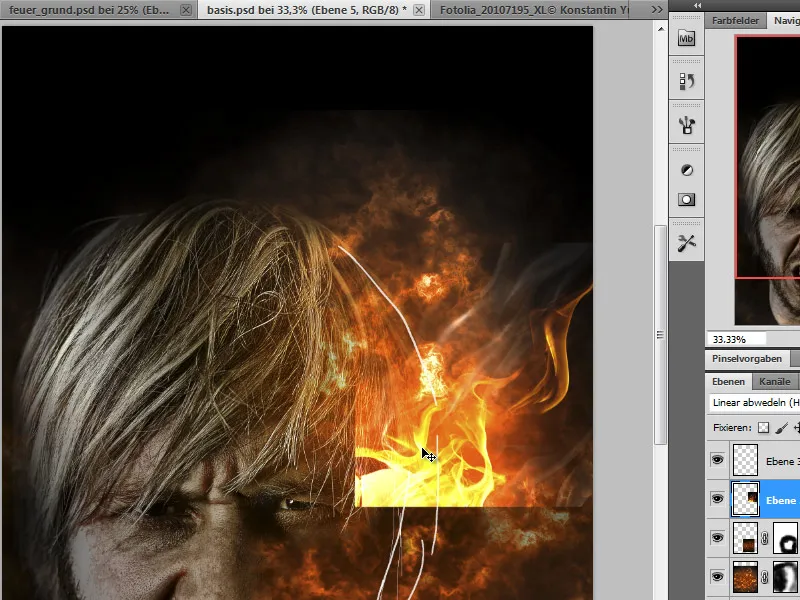Click the Ebene 3 layer name
The image size is (800, 600).
point(783,461)
